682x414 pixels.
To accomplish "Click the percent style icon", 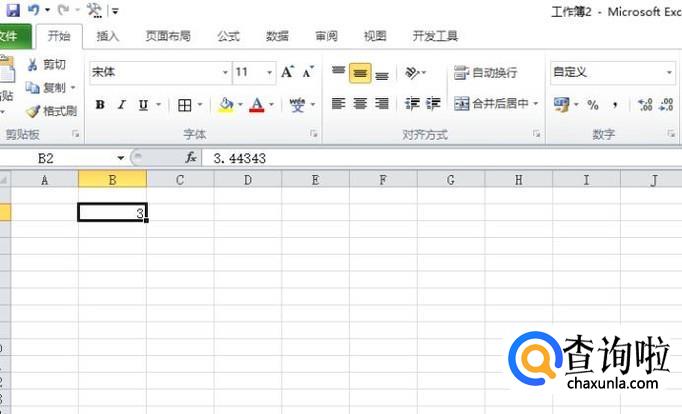I will tap(592, 105).
